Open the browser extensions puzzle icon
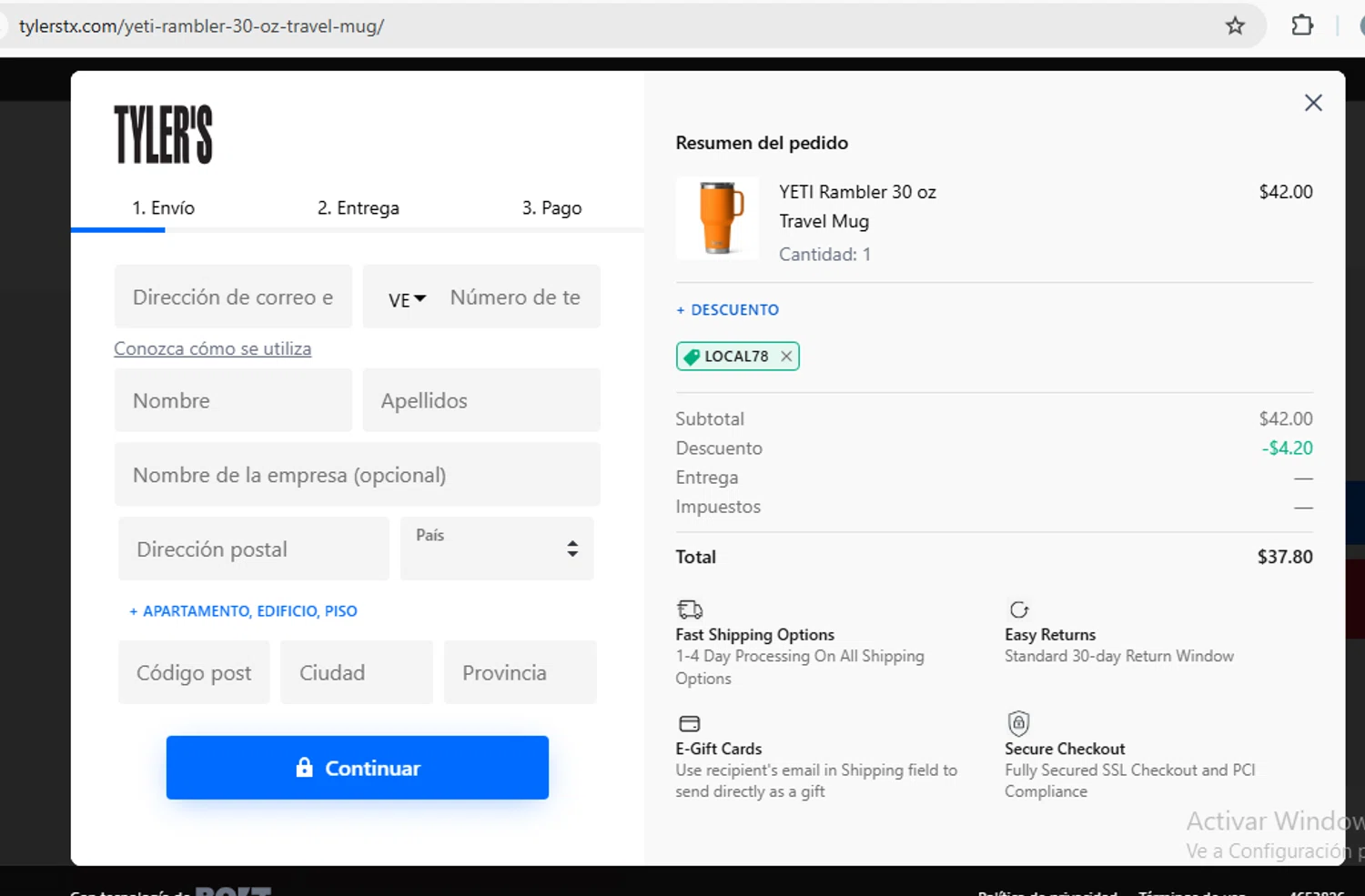The image size is (1365, 896). click(1302, 25)
